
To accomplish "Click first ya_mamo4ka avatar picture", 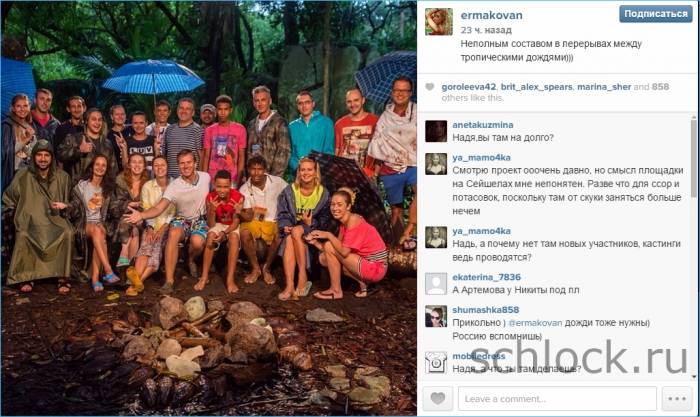I will [x=436, y=164].
